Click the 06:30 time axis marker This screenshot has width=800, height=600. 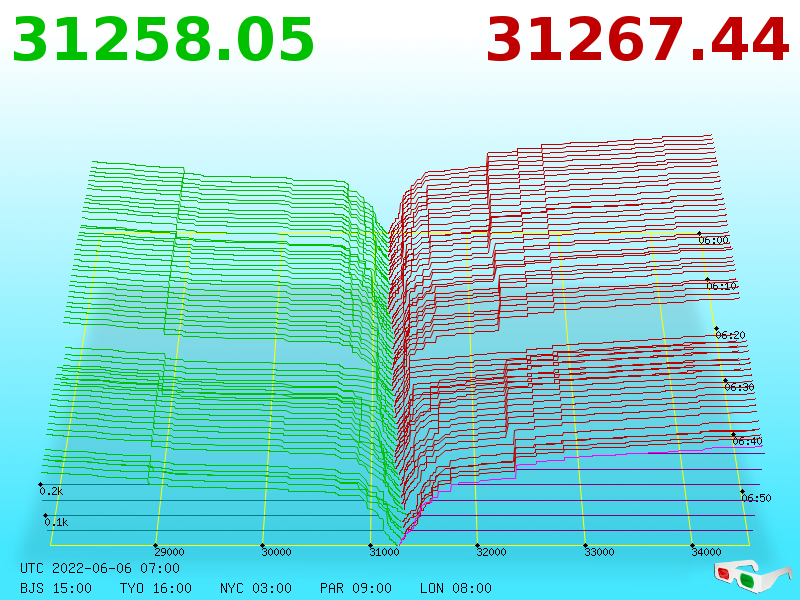(x=739, y=387)
